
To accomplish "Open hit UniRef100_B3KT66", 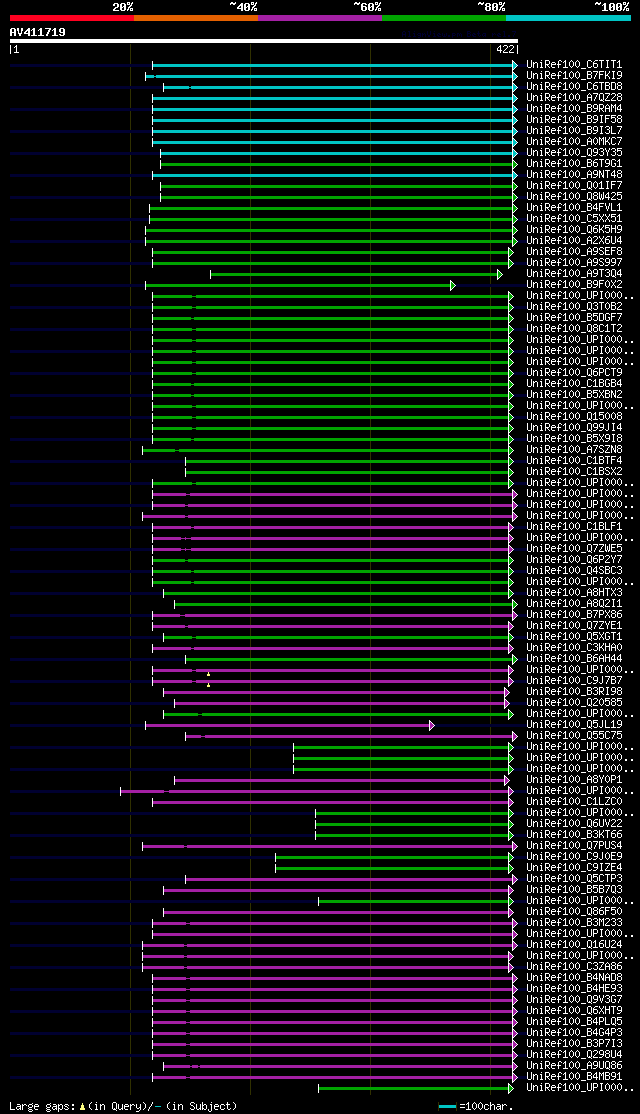I will 575,835.
